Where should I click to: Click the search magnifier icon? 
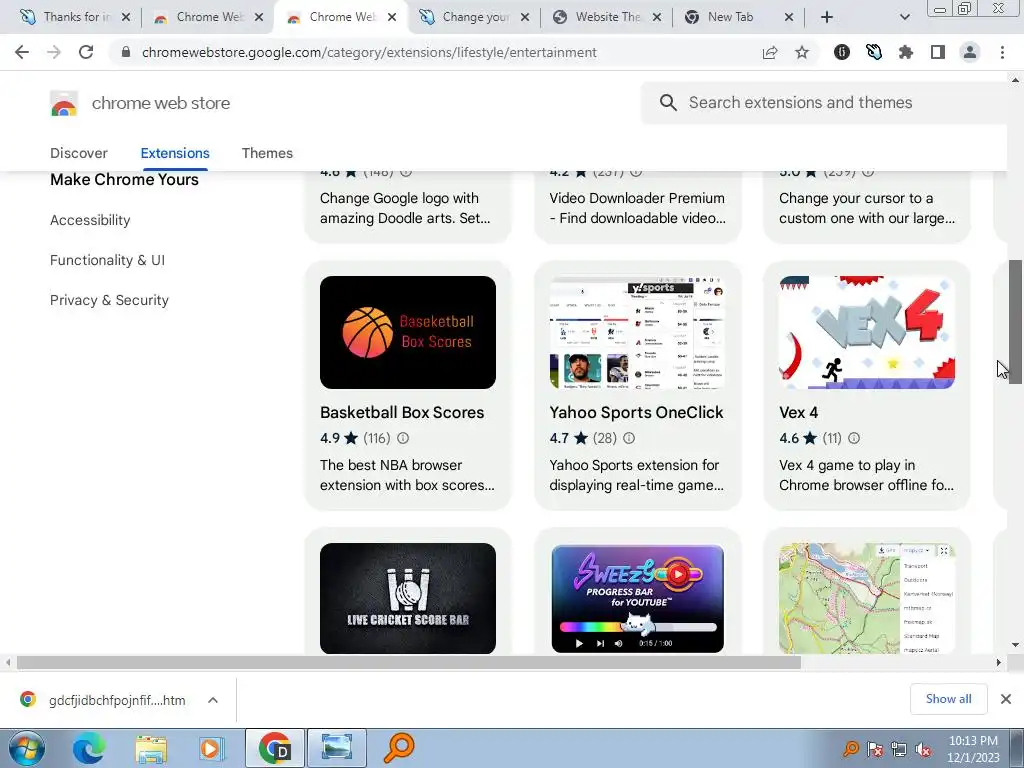668,103
